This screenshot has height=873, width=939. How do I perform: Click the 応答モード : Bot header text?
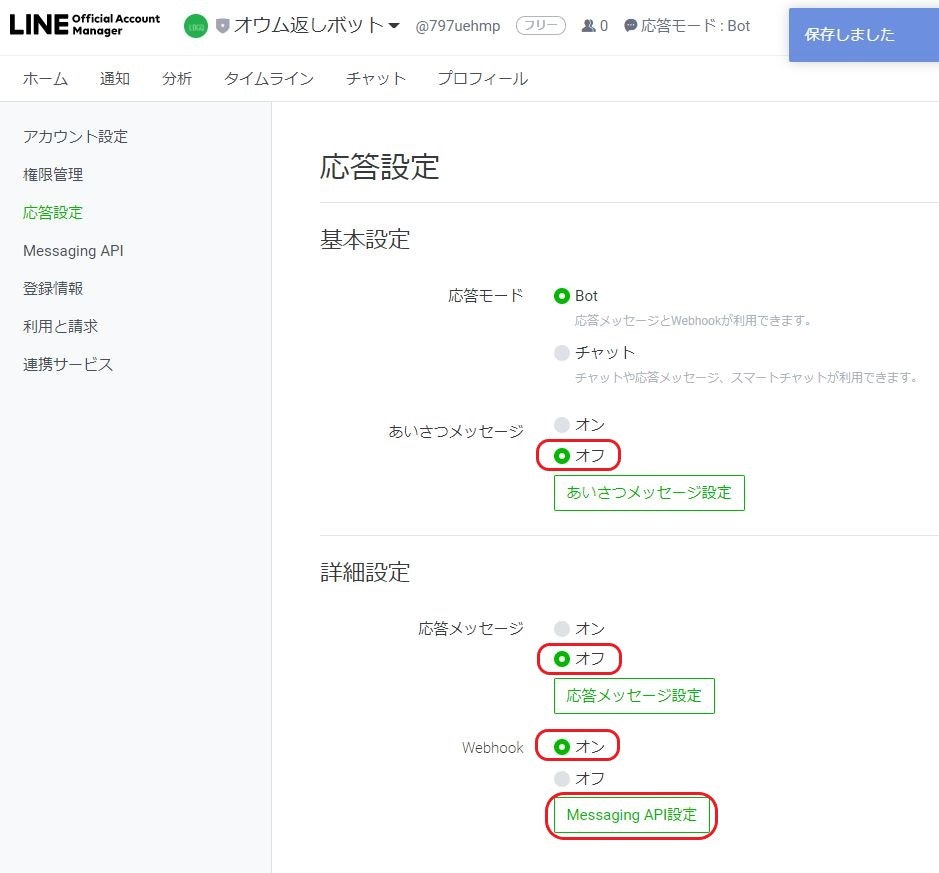[695, 26]
